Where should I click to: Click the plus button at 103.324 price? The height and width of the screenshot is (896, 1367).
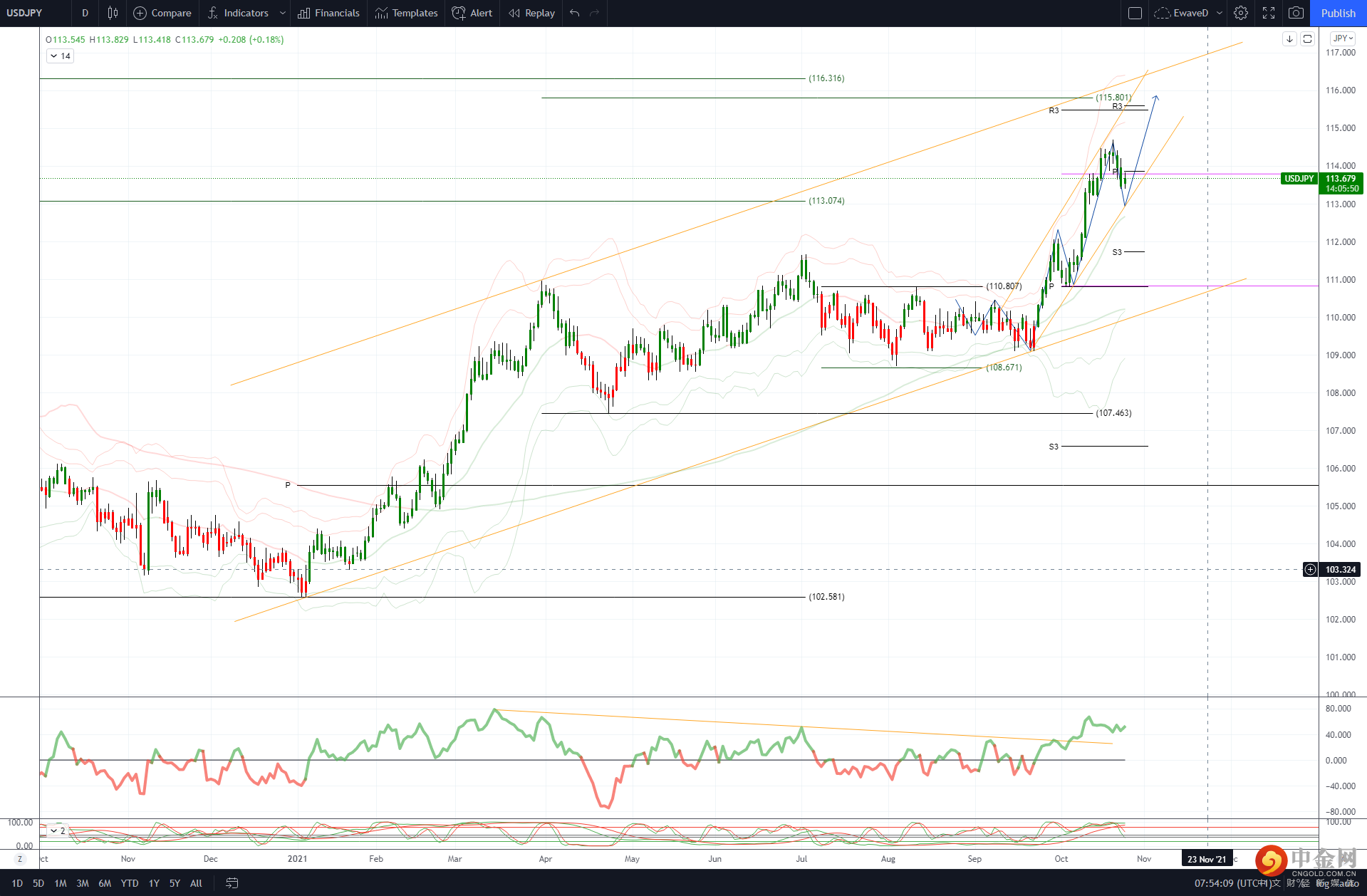pyautogui.click(x=1310, y=569)
